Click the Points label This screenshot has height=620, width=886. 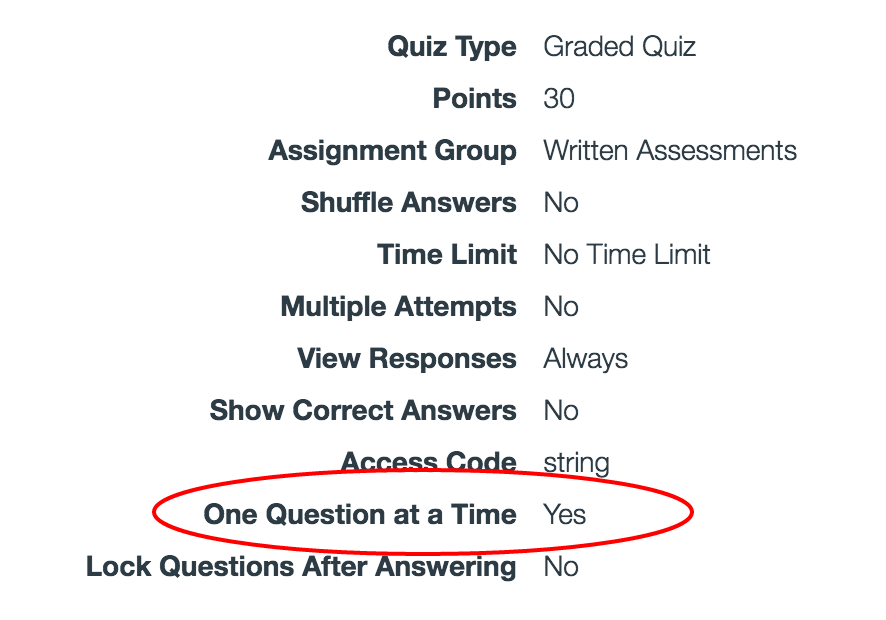[x=474, y=99]
